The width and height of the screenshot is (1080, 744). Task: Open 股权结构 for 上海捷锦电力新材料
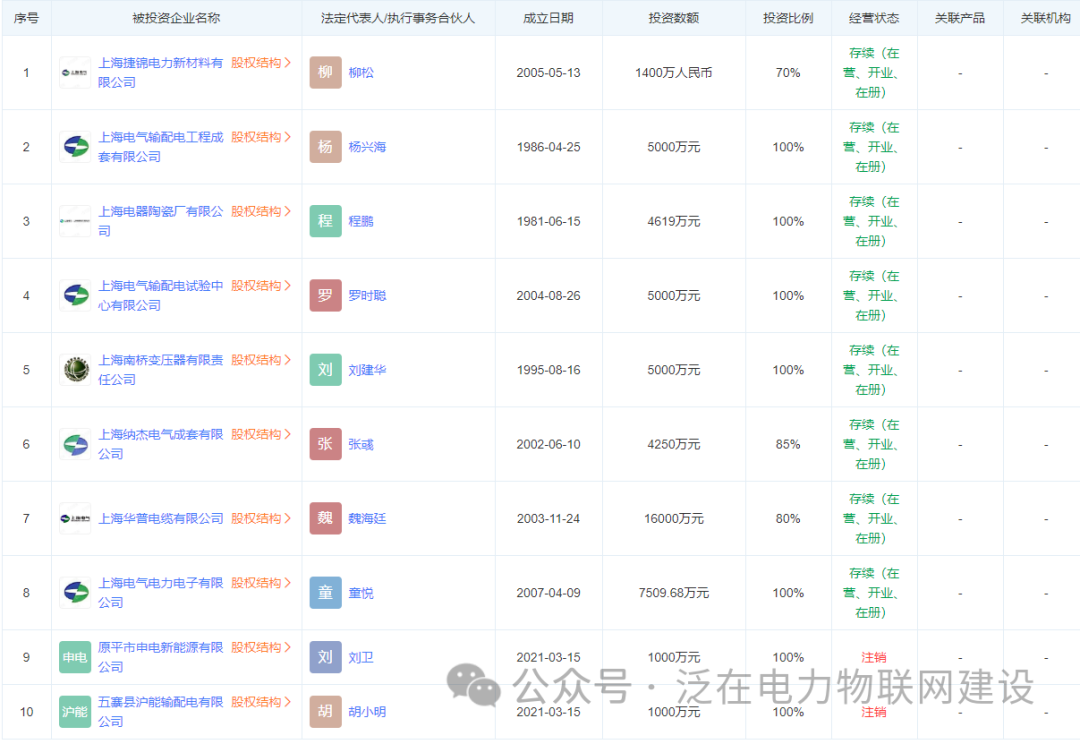click(x=261, y=63)
